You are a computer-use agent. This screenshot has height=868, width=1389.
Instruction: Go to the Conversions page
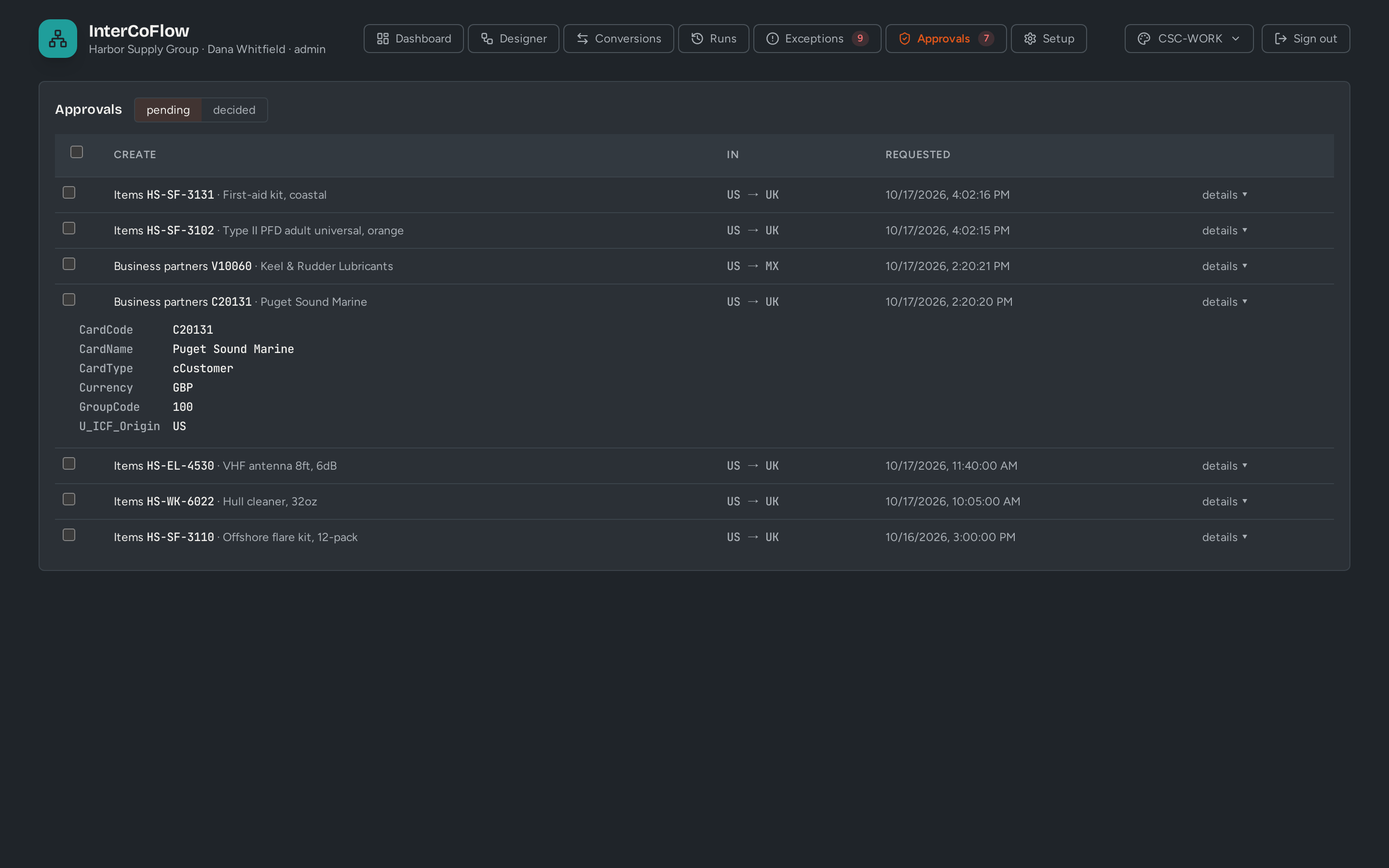click(x=618, y=39)
